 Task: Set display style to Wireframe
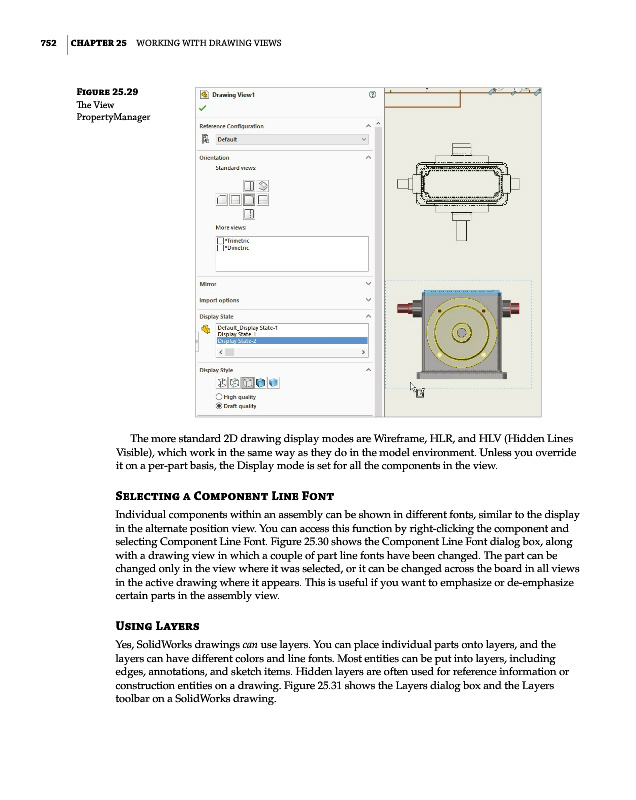[222, 382]
